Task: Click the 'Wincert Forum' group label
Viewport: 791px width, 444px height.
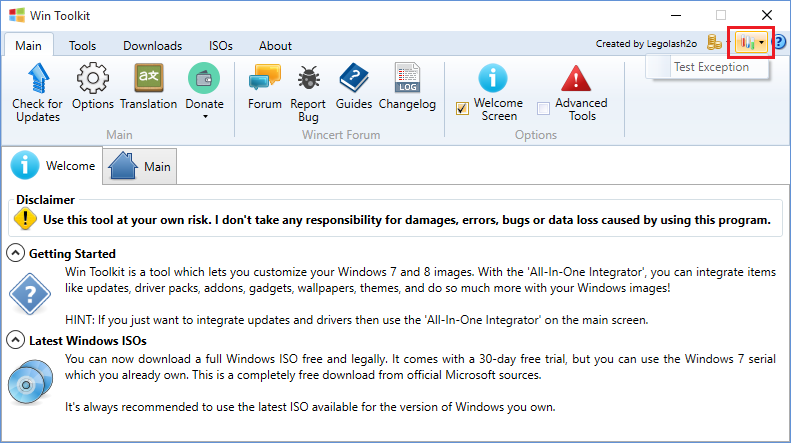Action: pos(341,135)
